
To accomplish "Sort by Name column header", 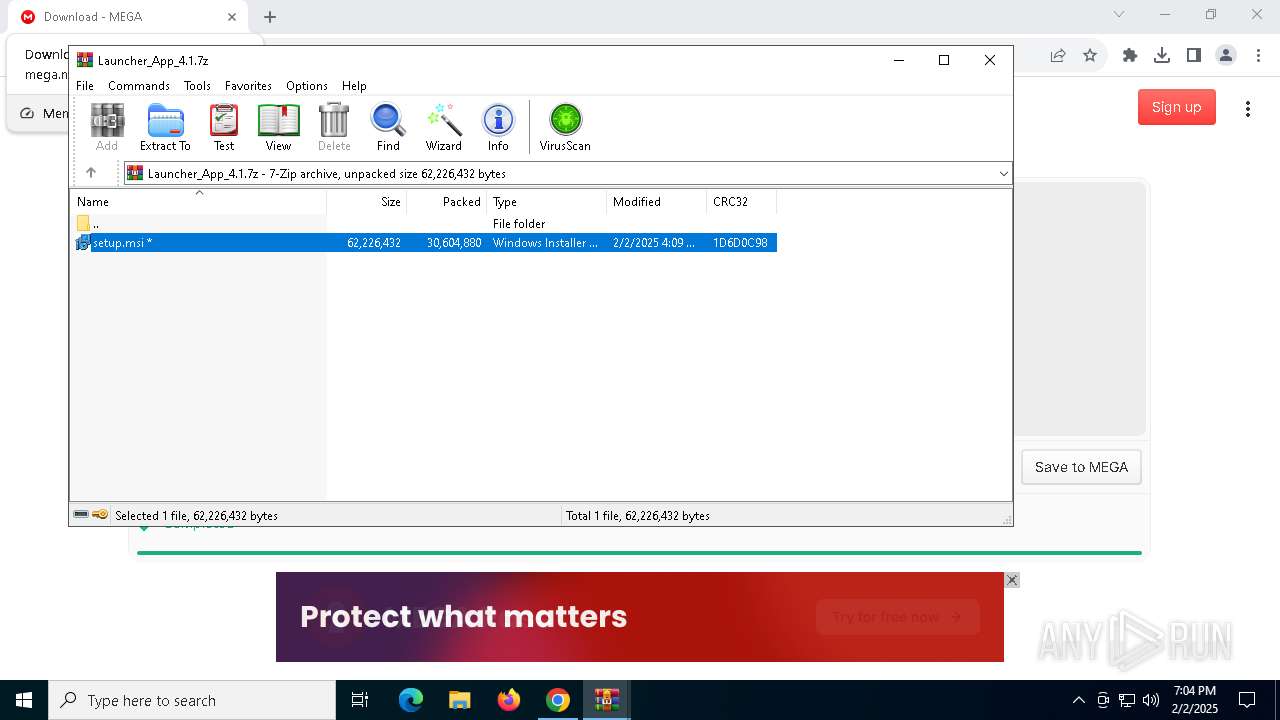I will pyautogui.click(x=199, y=201).
